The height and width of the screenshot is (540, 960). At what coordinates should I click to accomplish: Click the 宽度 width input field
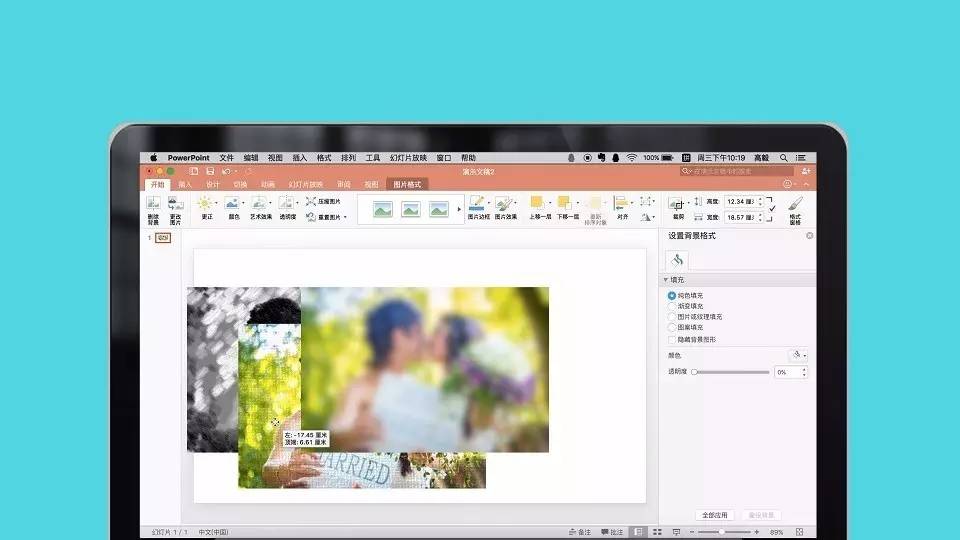pos(744,217)
